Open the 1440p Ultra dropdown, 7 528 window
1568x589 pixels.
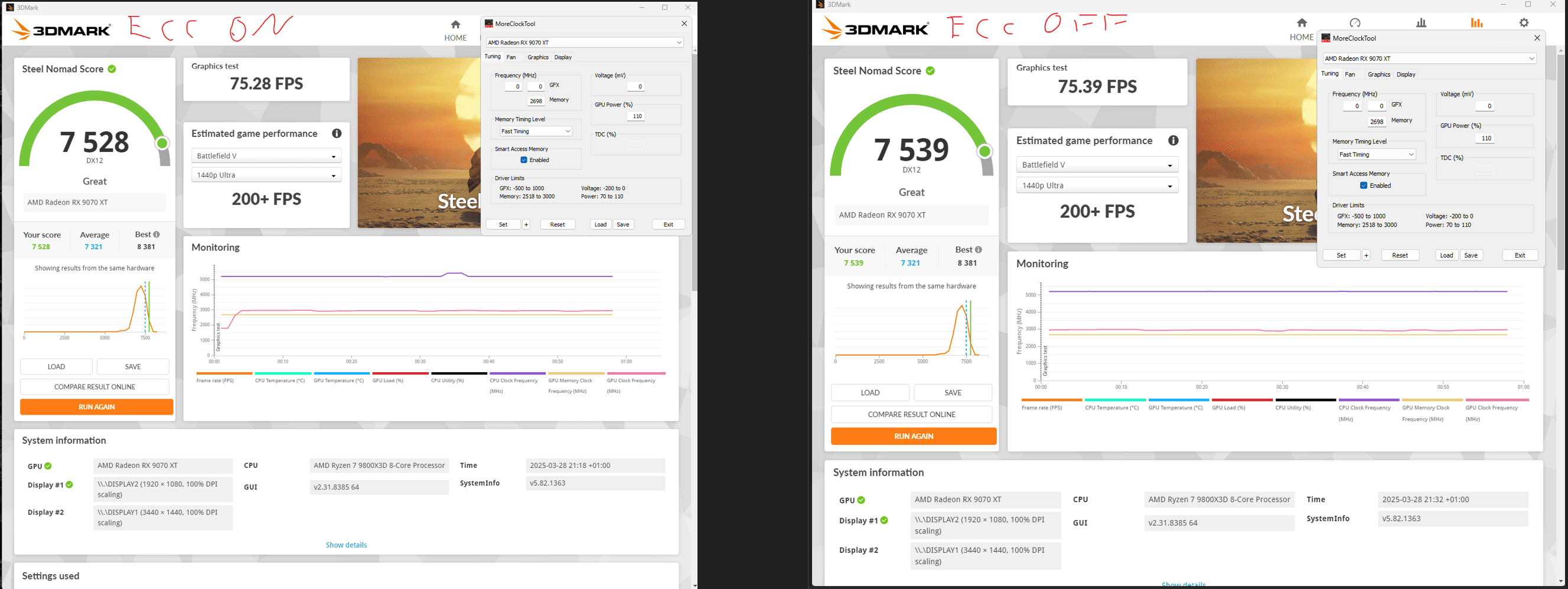tap(266, 175)
